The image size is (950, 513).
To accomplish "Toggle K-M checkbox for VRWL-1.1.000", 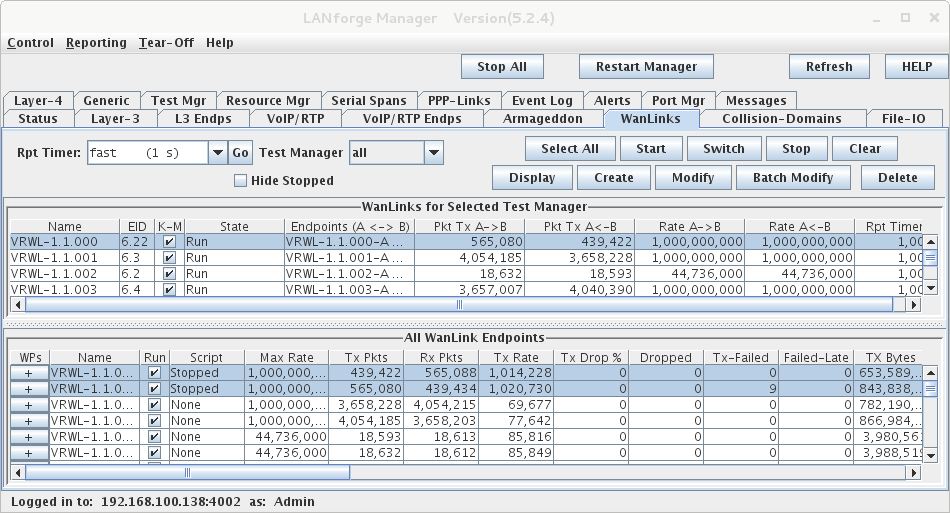I will (170, 242).
